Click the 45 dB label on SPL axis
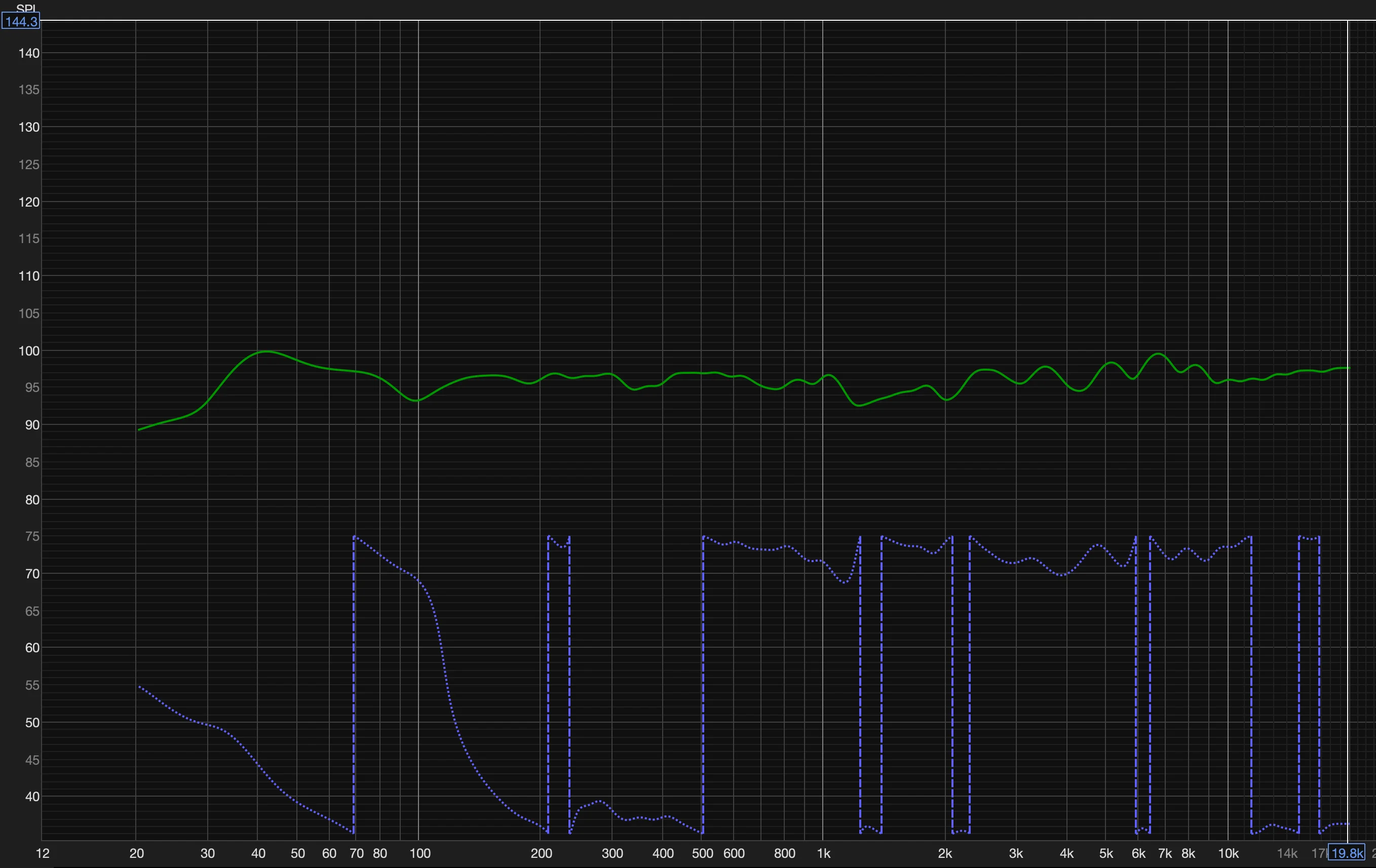Screen dimensions: 1376x868 [x=32, y=760]
